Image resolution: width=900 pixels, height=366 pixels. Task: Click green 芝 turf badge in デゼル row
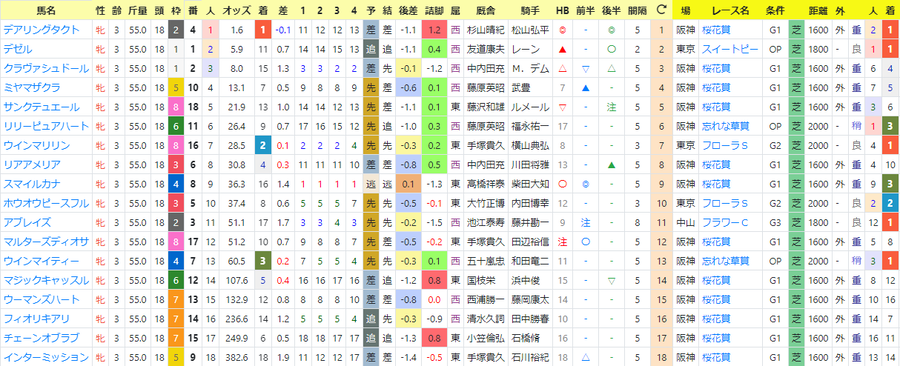796,49
